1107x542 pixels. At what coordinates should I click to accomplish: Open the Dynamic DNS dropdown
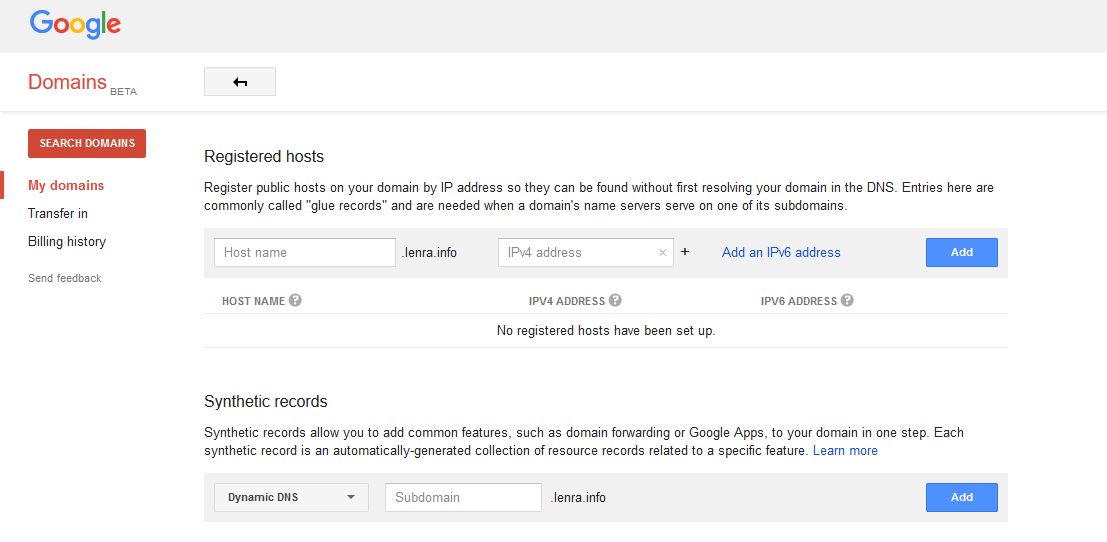click(x=292, y=497)
